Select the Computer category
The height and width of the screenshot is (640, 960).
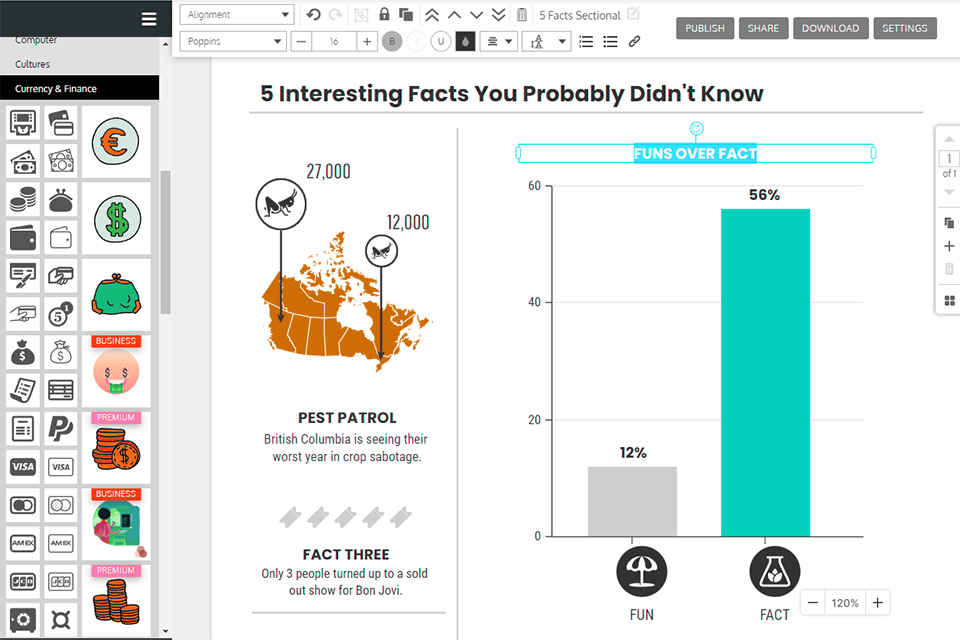[80, 40]
